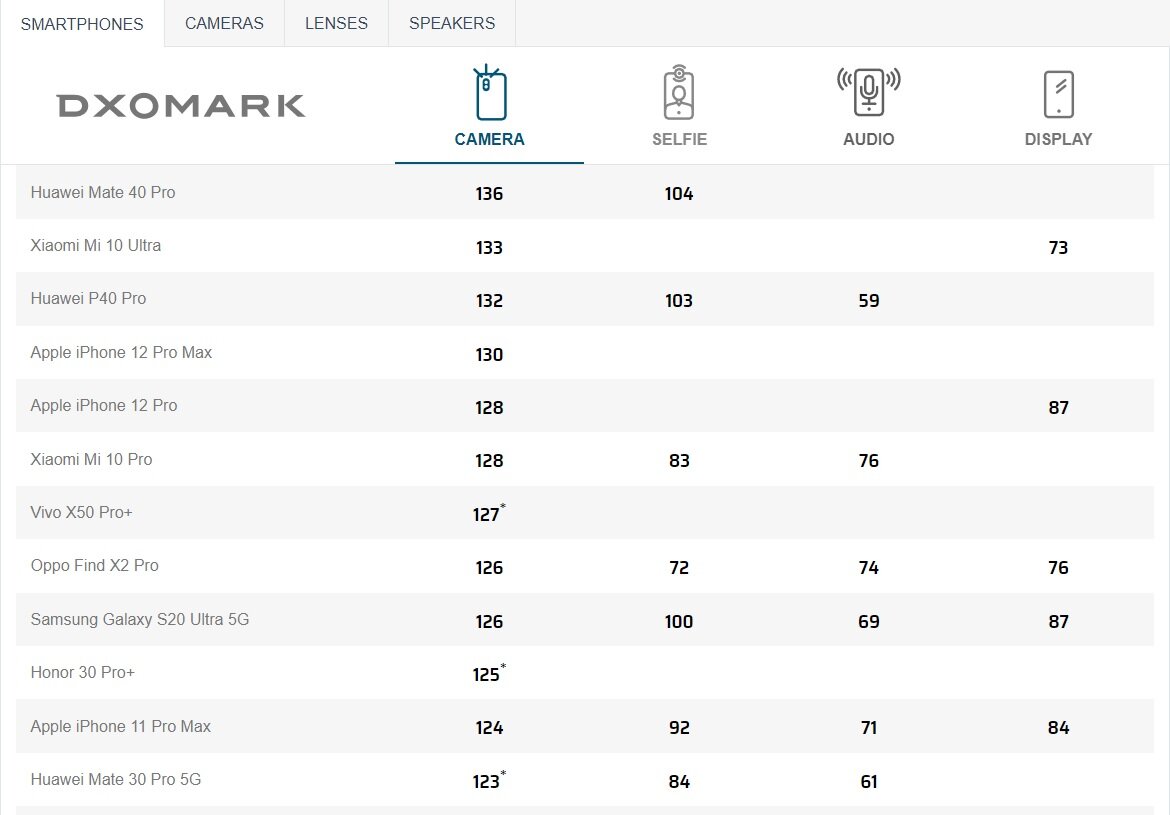This screenshot has height=815, width=1170.
Task: Choose the Display phone icon
Action: (1058, 94)
